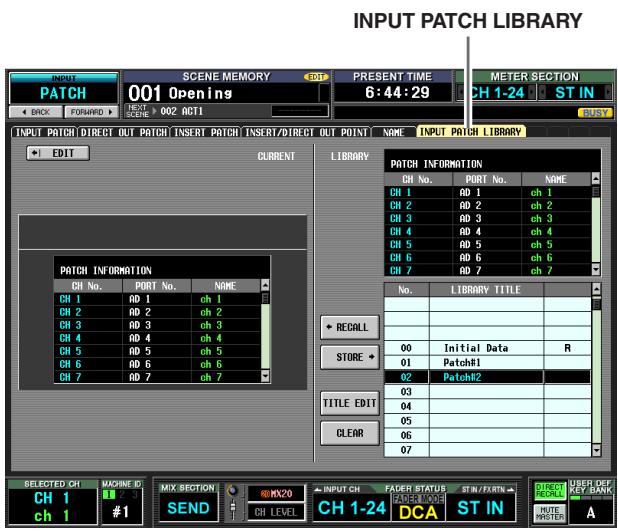Click meter section CH 1-24

pyautogui.click(x=497, y=93)
